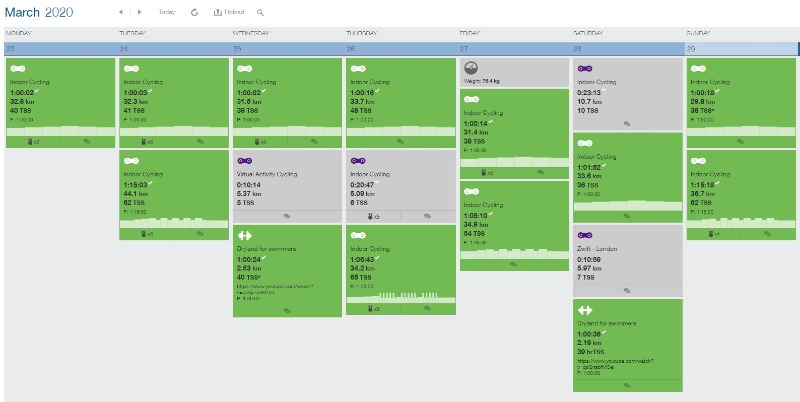The width and height of the screenshot is (800, 402).
Task: Open the kettlebell compliance icon on Monday's ride
Action: pos(33,142)
